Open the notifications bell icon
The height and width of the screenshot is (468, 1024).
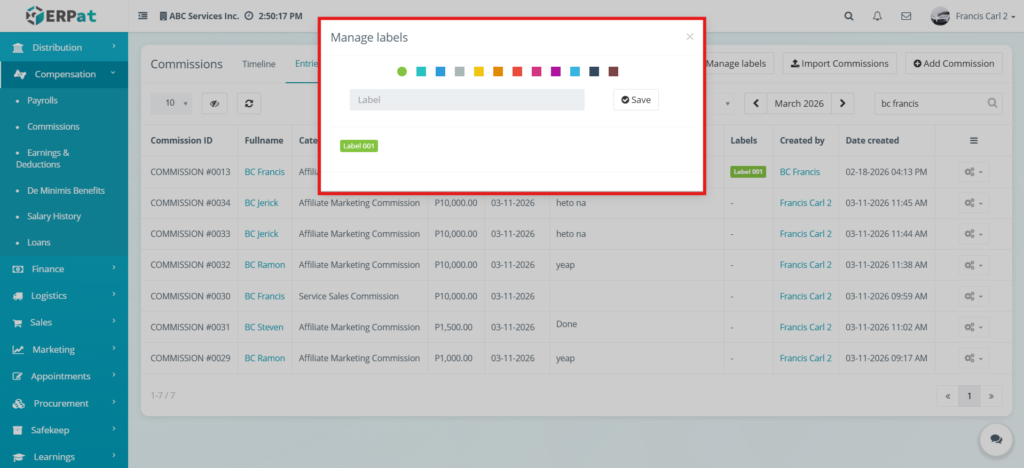coord(877,16)
